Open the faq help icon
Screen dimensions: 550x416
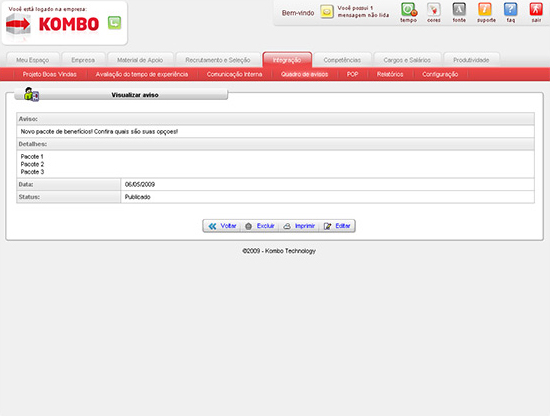(x=510, y=9)
